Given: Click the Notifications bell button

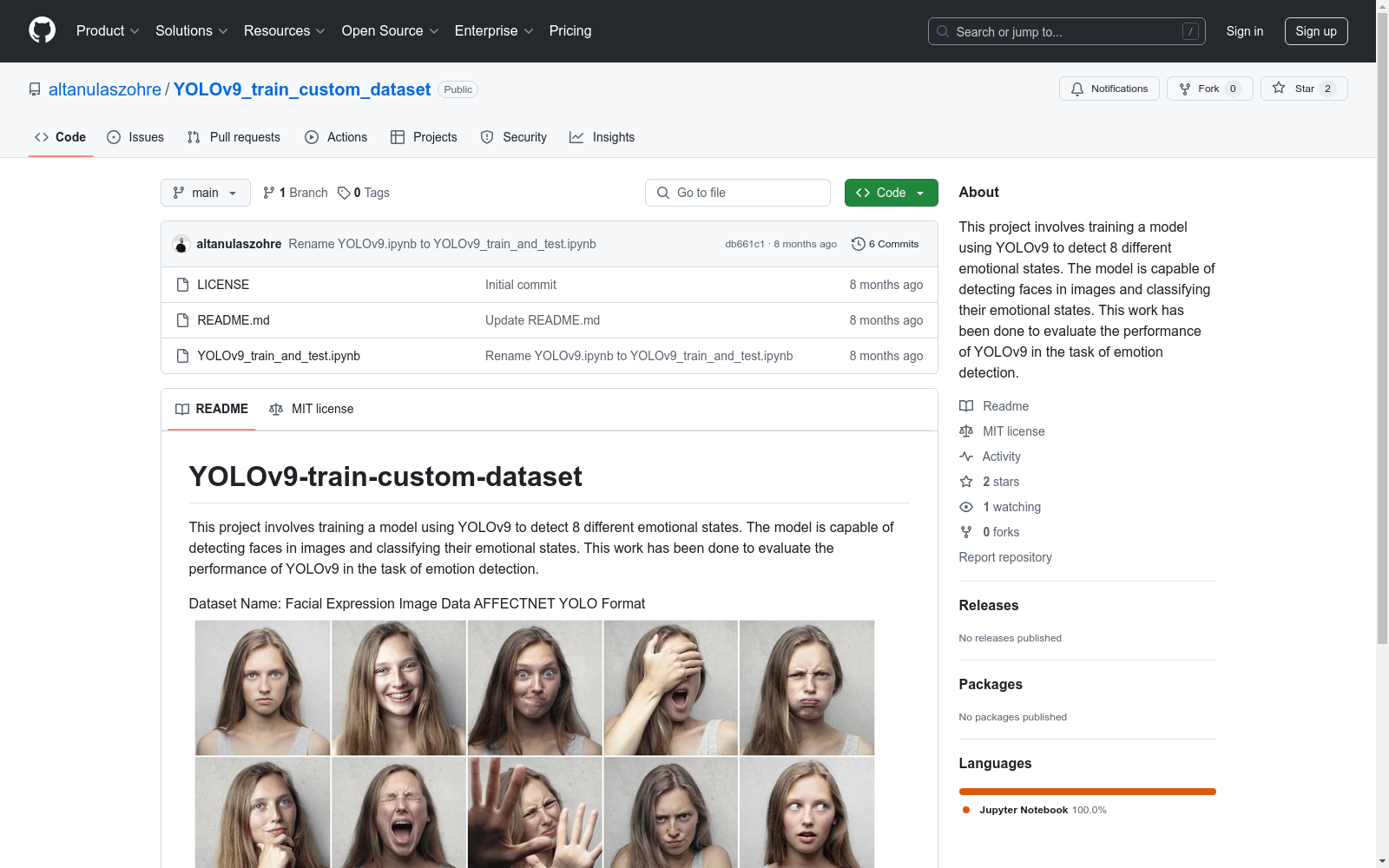Looking at the screenshot, I should [x=1109, y=89].
